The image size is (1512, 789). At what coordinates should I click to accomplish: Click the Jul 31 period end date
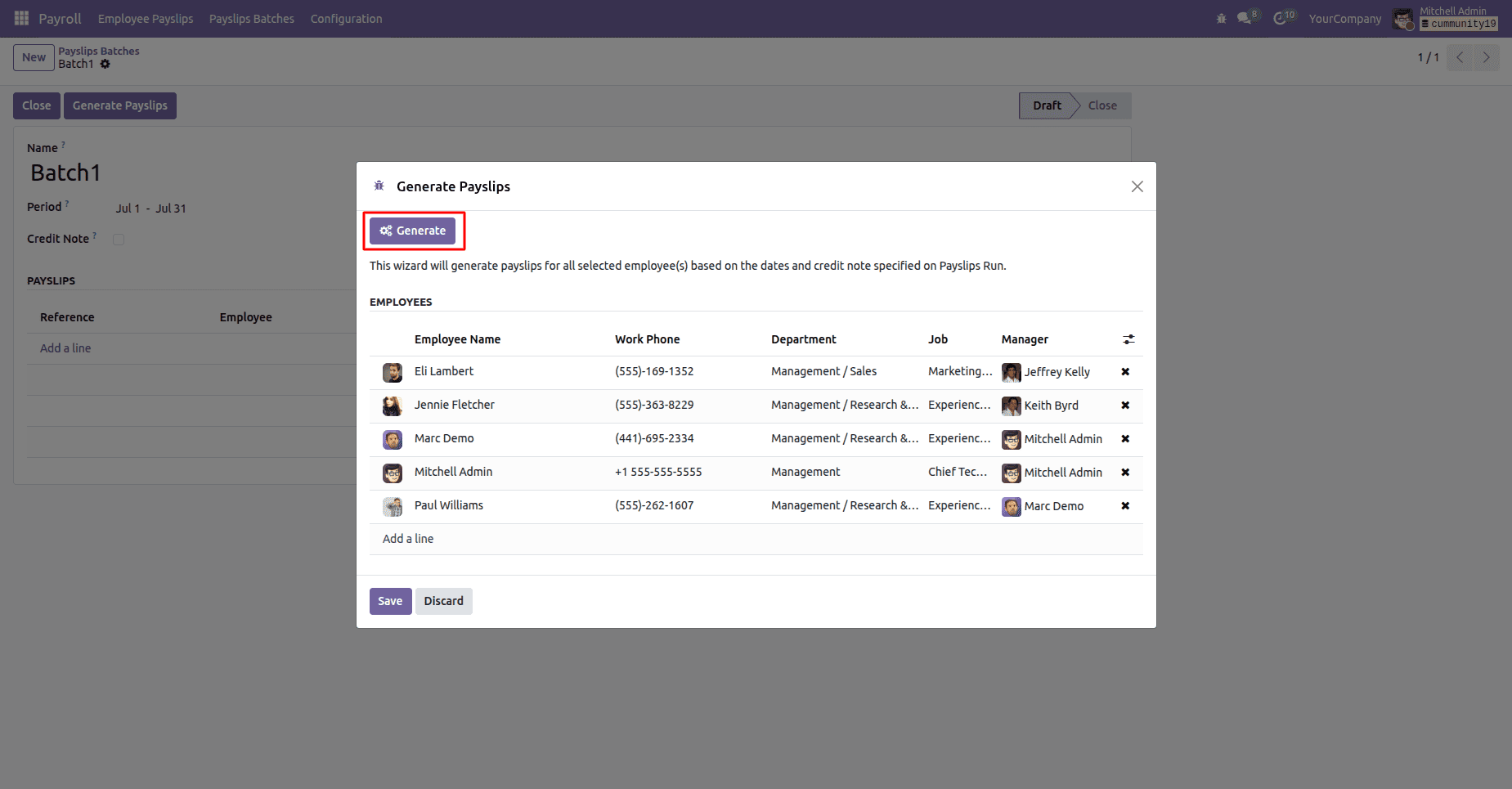click(171, 208)
